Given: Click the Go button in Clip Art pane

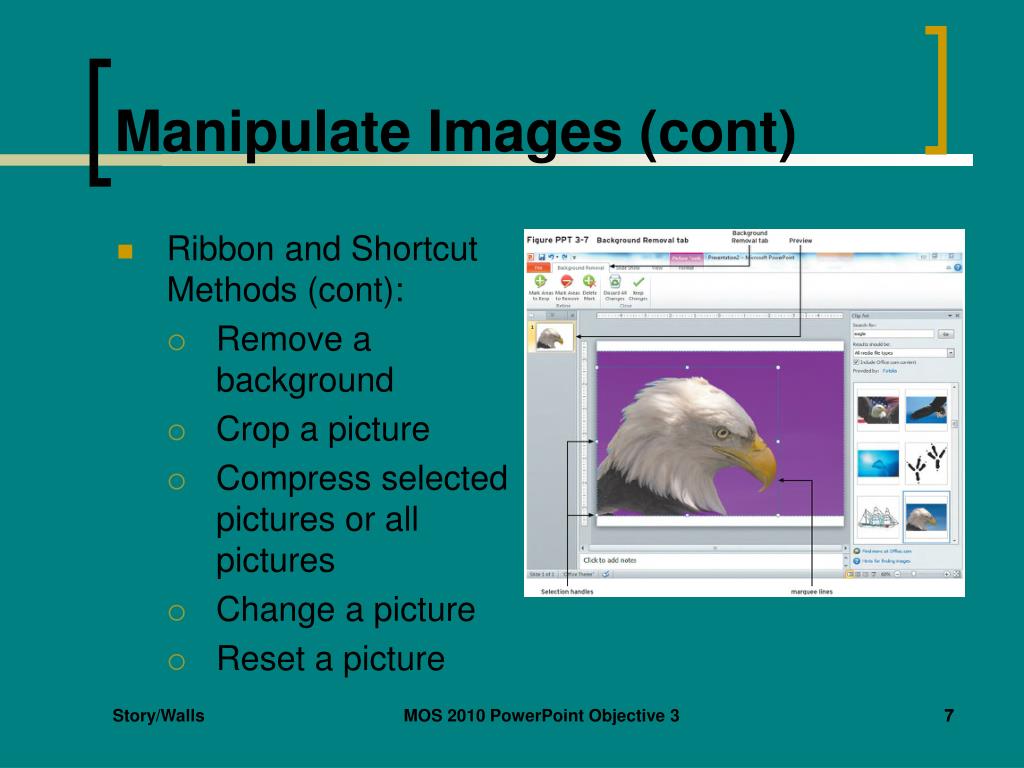Looking at the screenshot, I should pos(946,334).
